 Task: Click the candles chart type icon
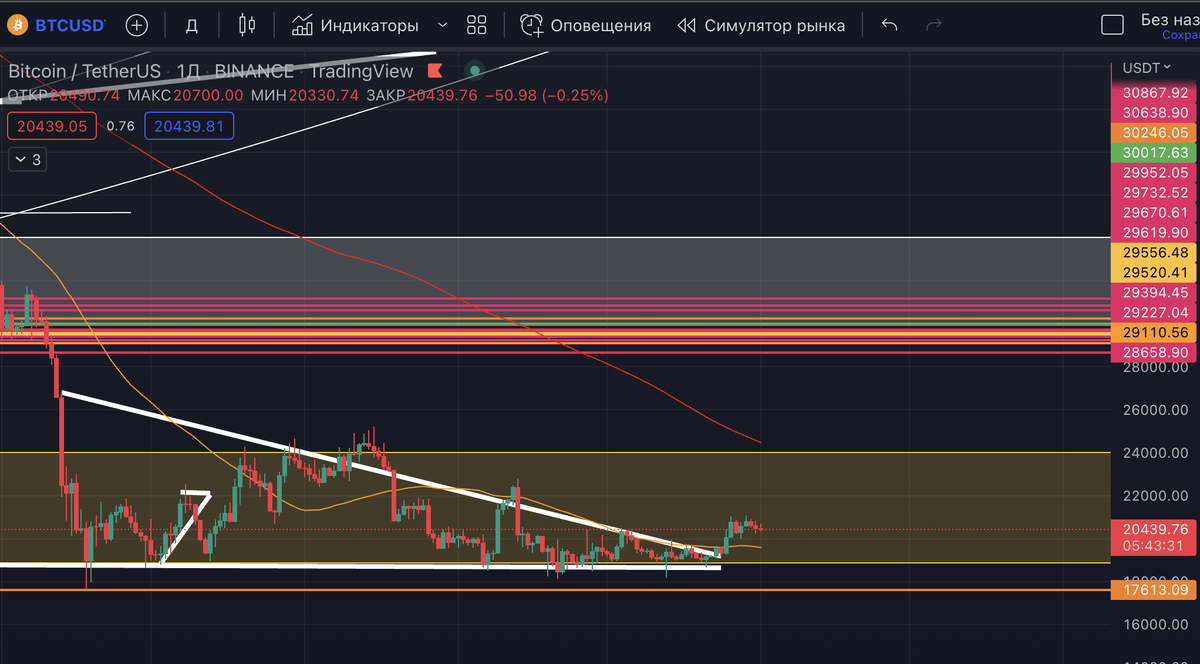pyautogui.click(x=246, y=24)
